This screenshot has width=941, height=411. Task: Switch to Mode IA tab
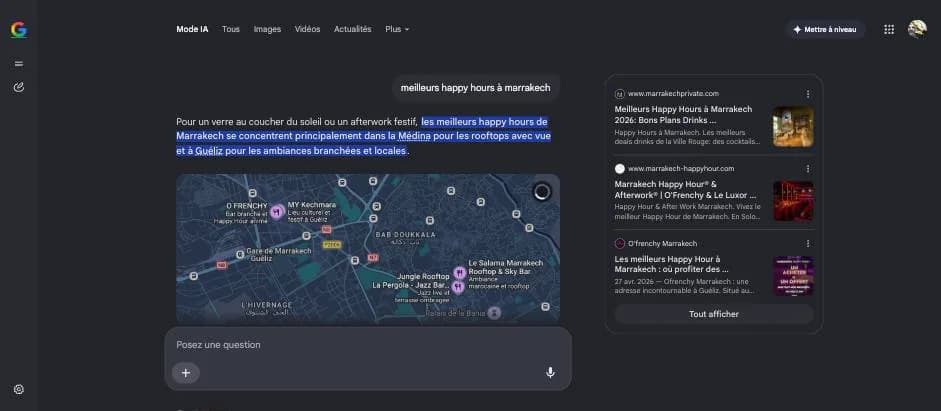(192, 29)
